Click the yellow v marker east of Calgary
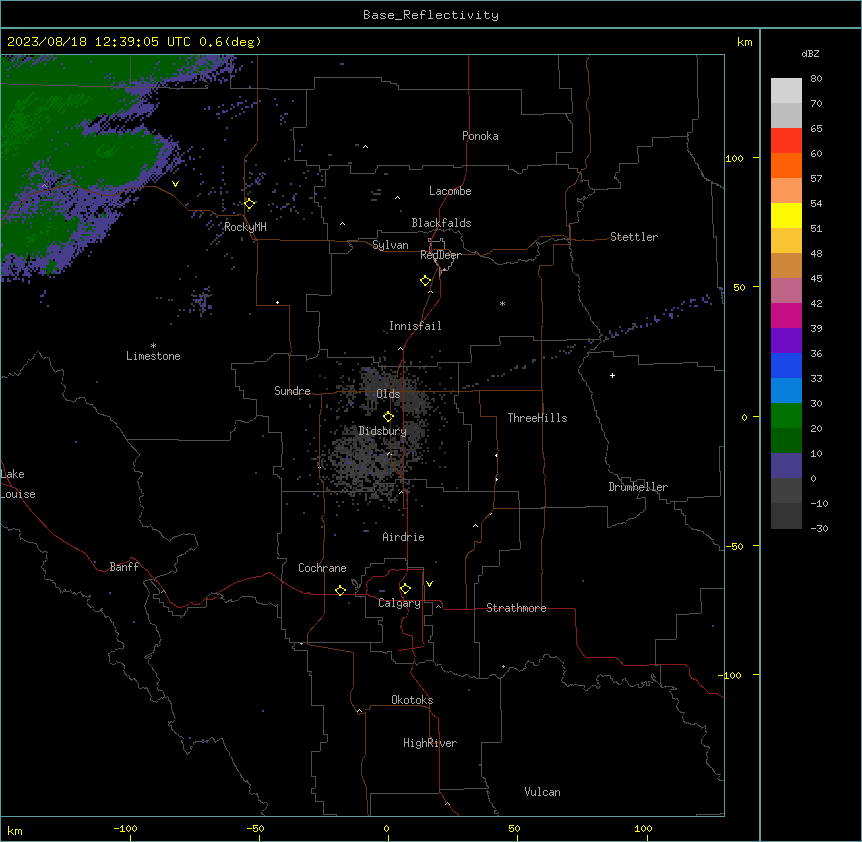This screenshot has height=842, width=862. tap(429, 584)
